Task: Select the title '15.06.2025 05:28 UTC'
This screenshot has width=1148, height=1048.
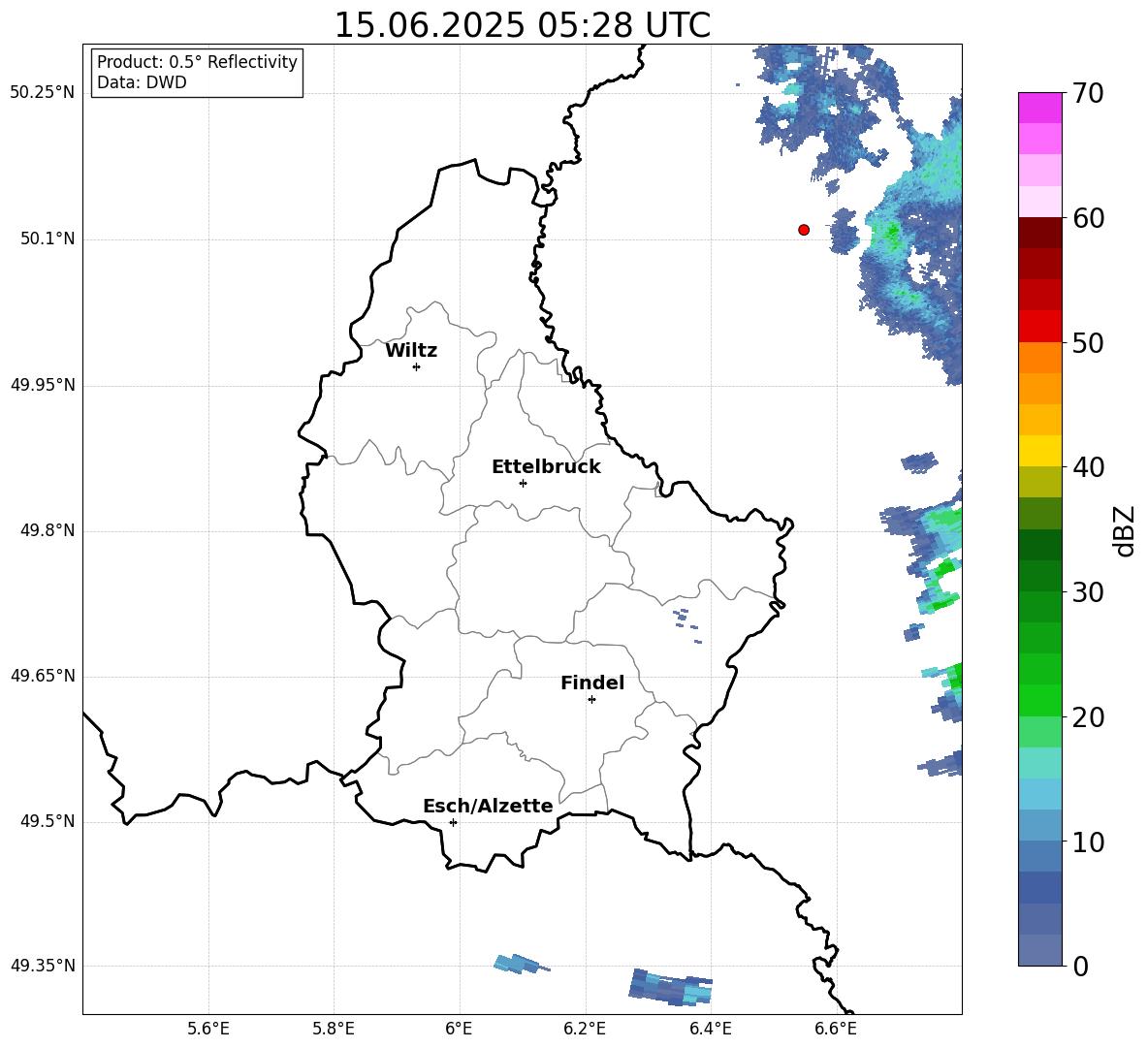Action: 522,25
